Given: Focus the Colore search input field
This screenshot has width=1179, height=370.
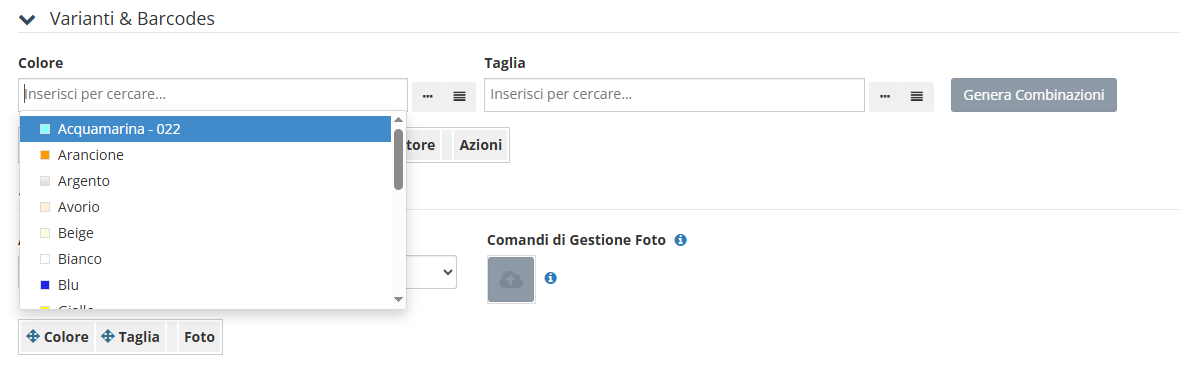Looking at the screenshot, I should pyautogui.click(x=214, y=95).
